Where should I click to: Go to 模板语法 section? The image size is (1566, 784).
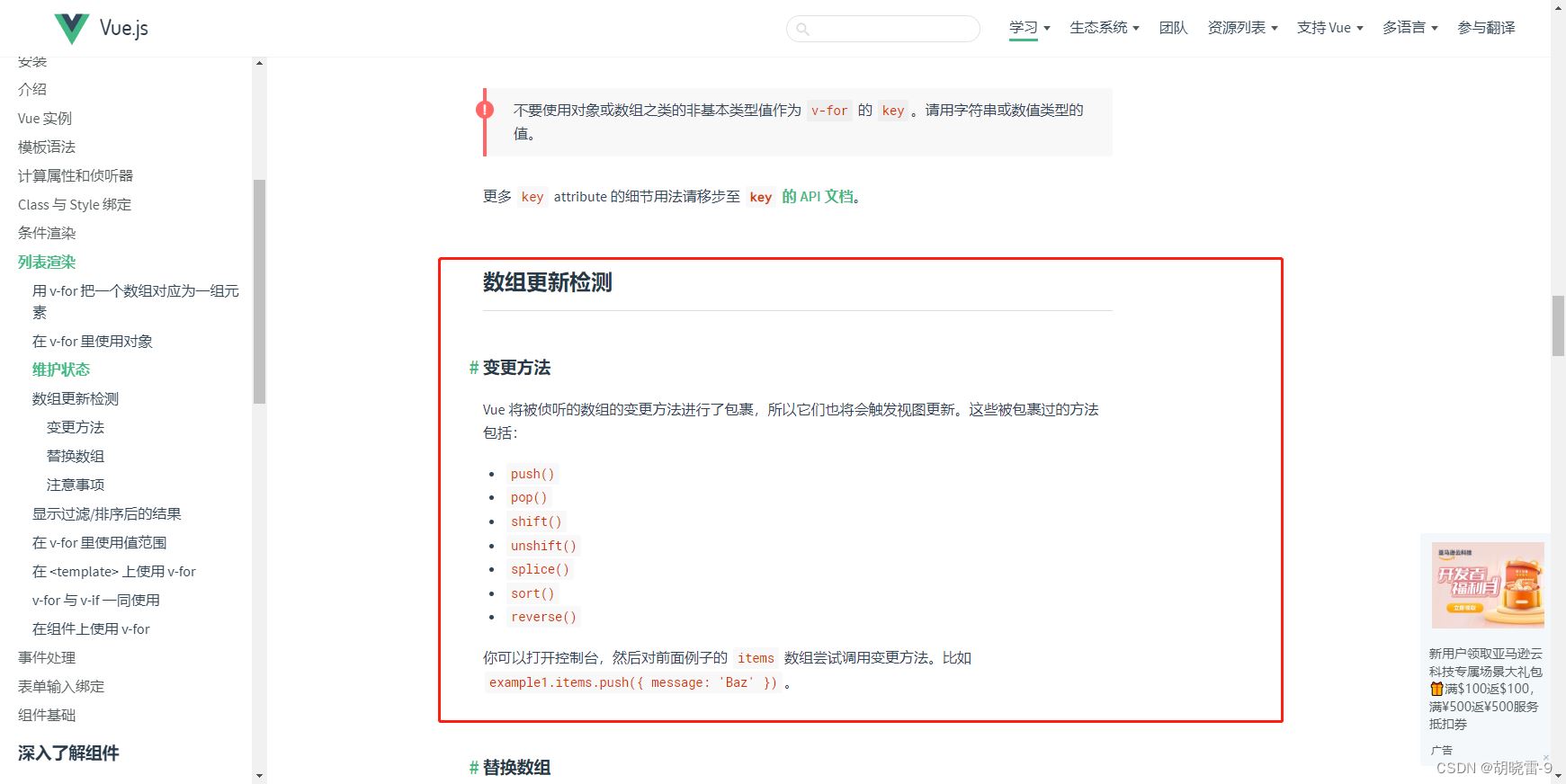[47, 147]
